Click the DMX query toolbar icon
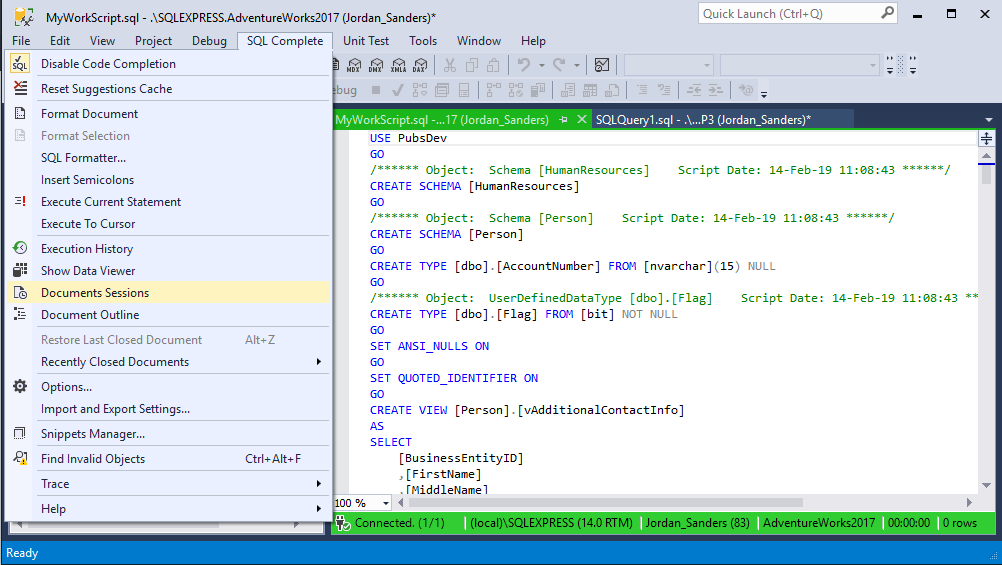Screen dimensions: 1002x565 [x=376, y=65]
